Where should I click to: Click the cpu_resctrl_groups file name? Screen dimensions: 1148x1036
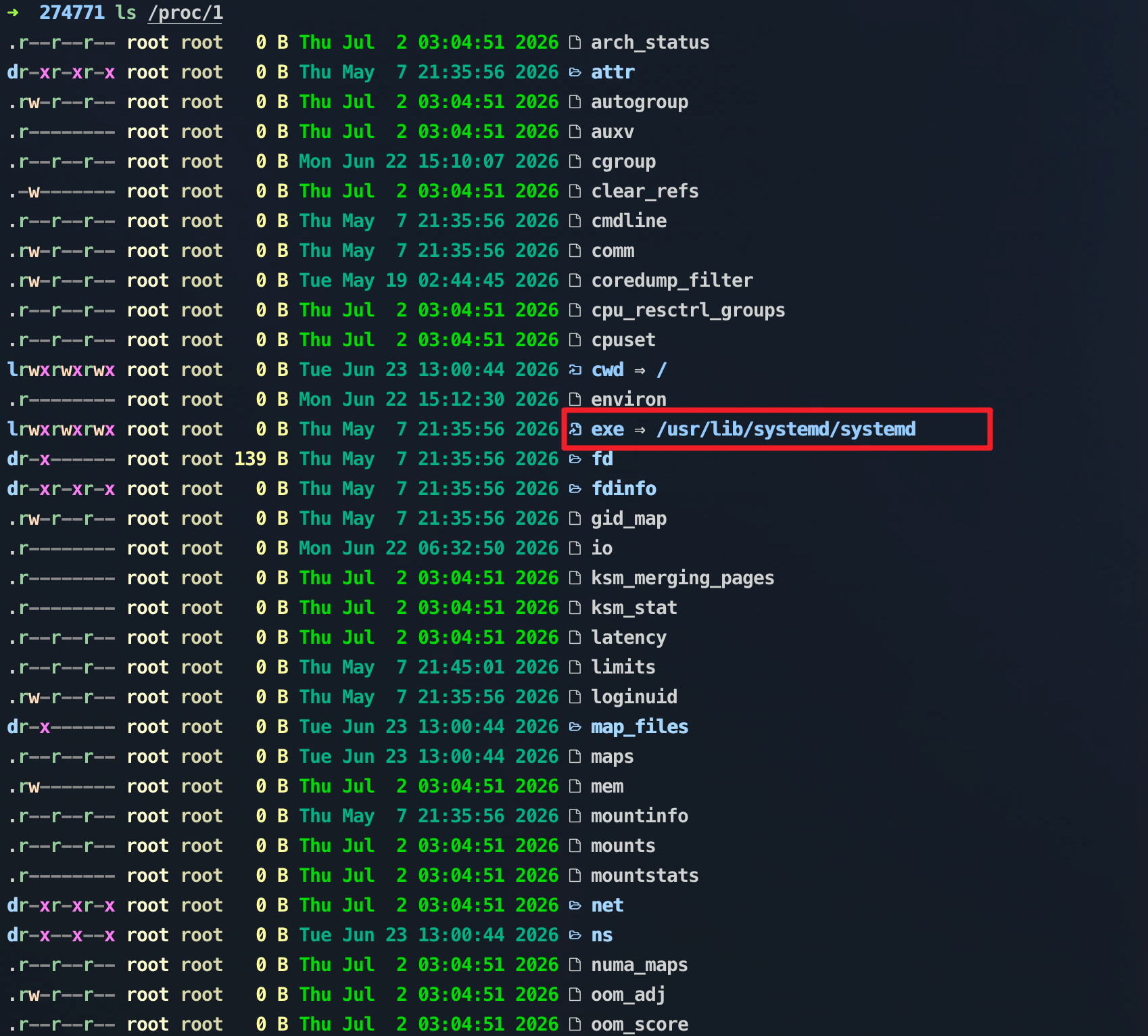(x=688, y=310)
